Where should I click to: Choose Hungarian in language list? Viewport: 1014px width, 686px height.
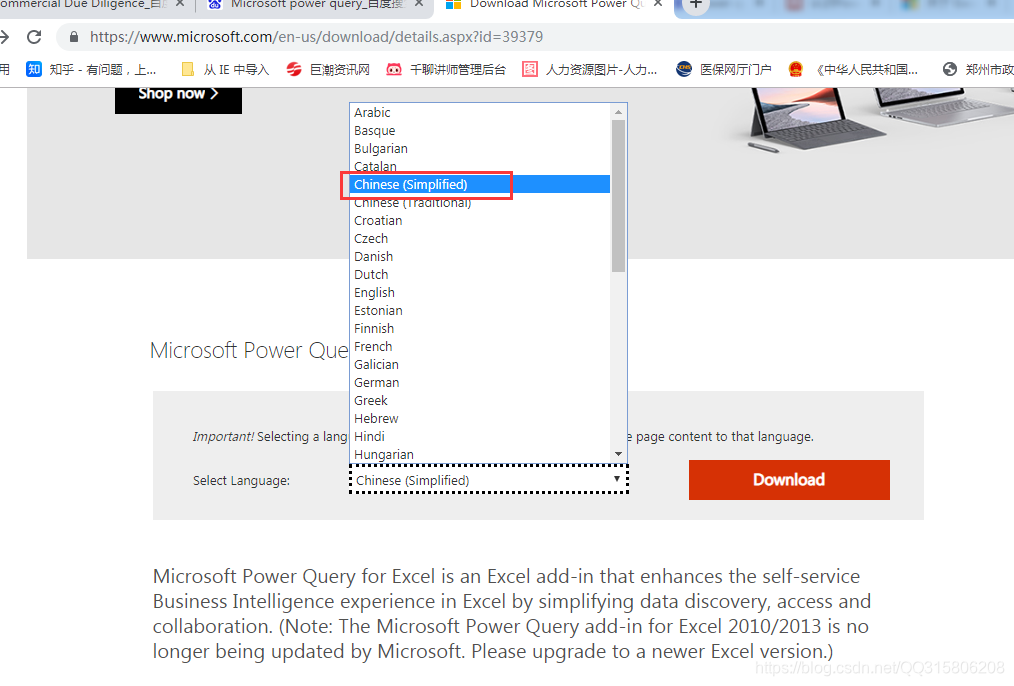click(479, 455)
